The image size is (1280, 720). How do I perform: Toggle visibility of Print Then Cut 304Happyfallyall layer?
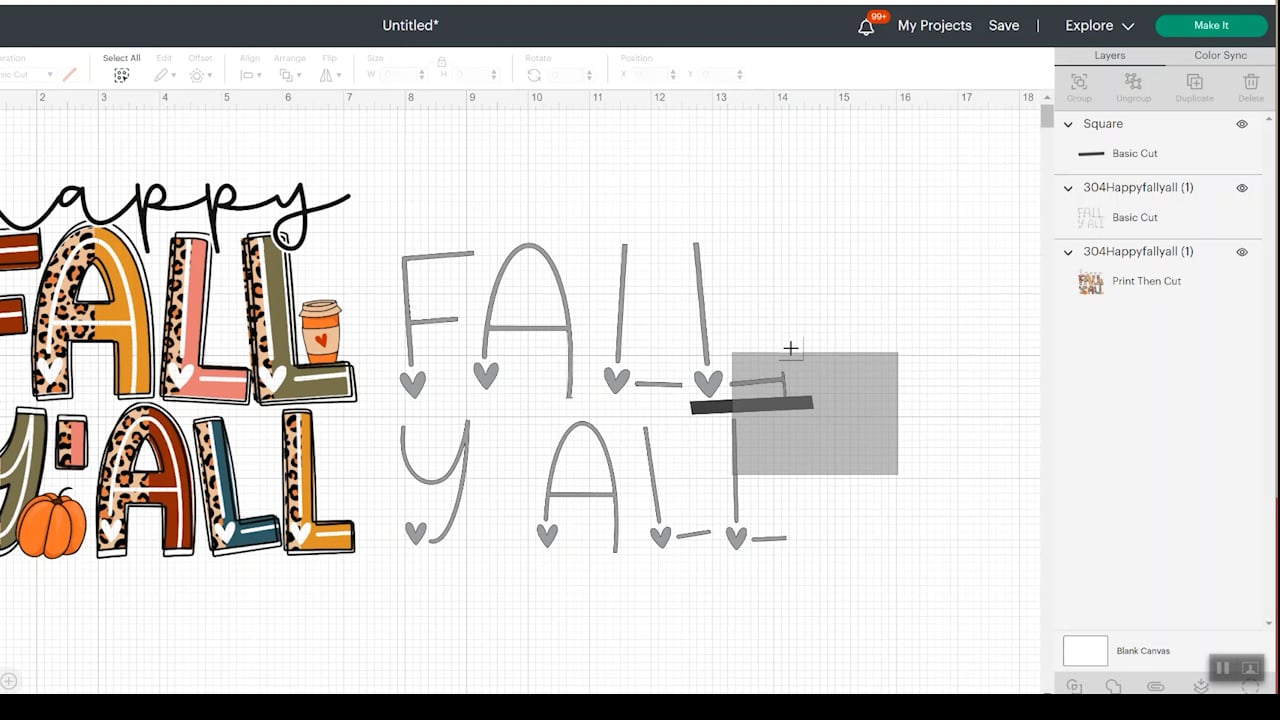1242,252
